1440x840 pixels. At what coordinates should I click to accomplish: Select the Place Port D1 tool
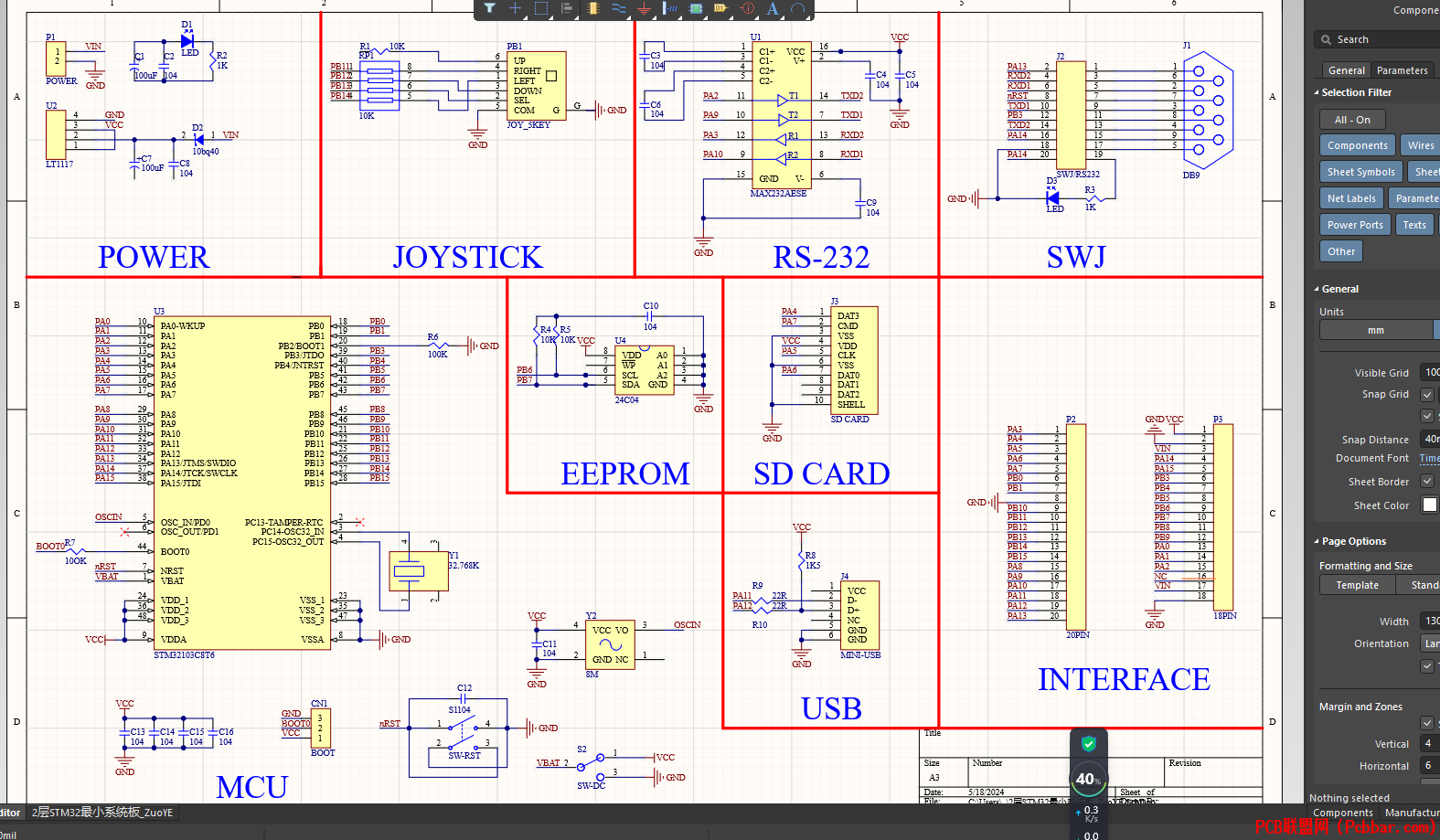(721, 8)
